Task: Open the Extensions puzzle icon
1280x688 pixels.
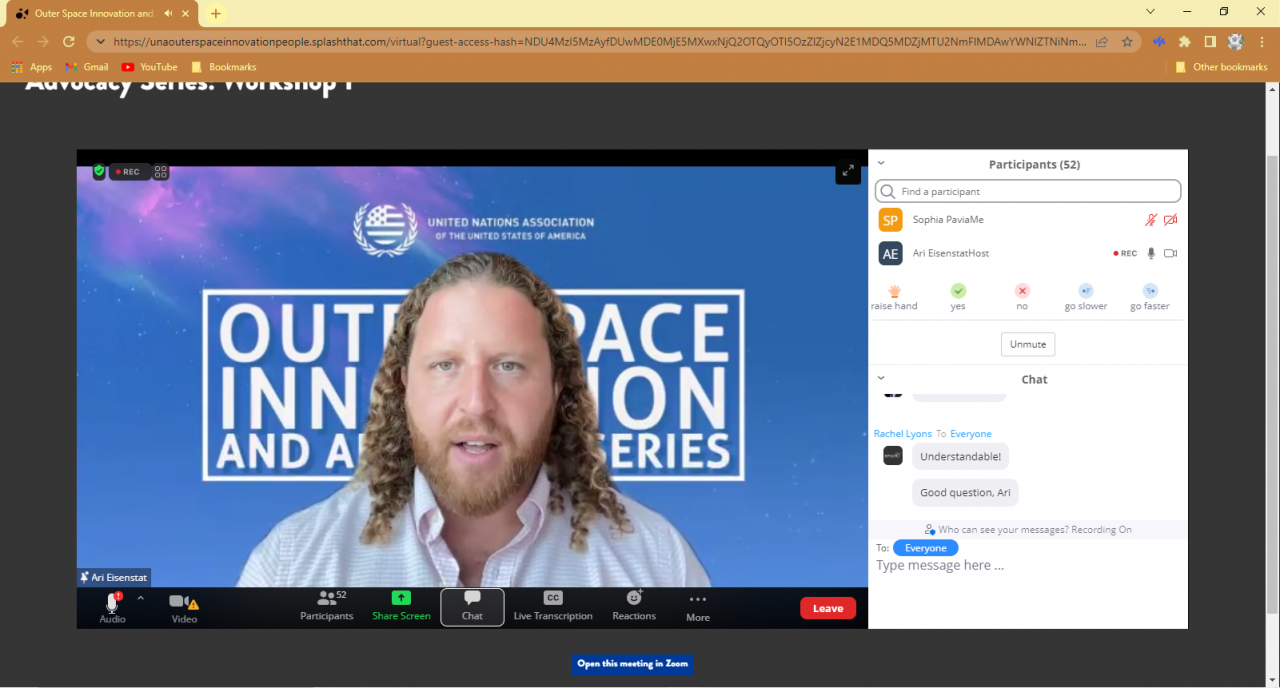Action: 1185,42
